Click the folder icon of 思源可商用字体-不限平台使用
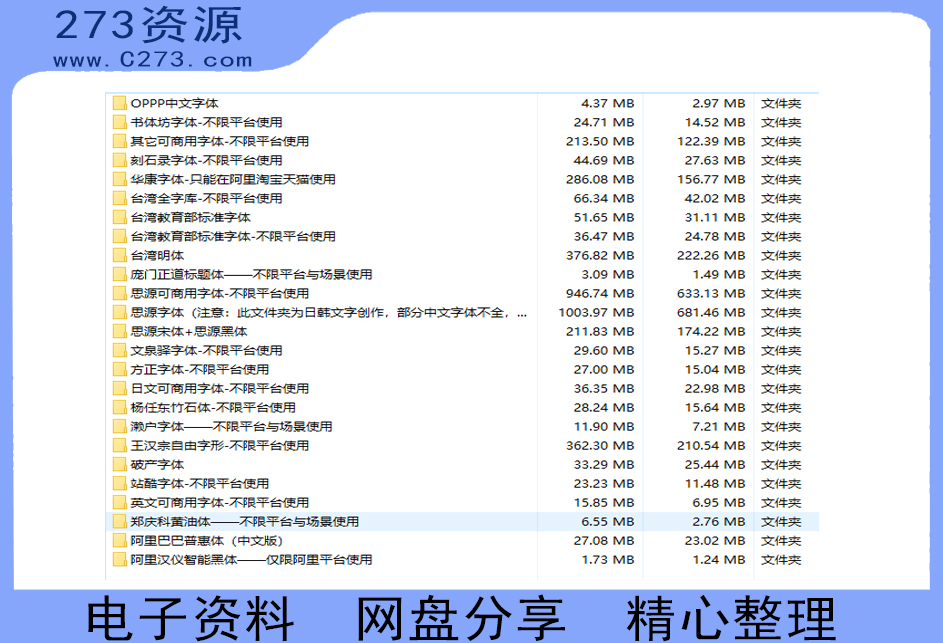The width and height of the screenshot is (943, 643). click(120, 293)
